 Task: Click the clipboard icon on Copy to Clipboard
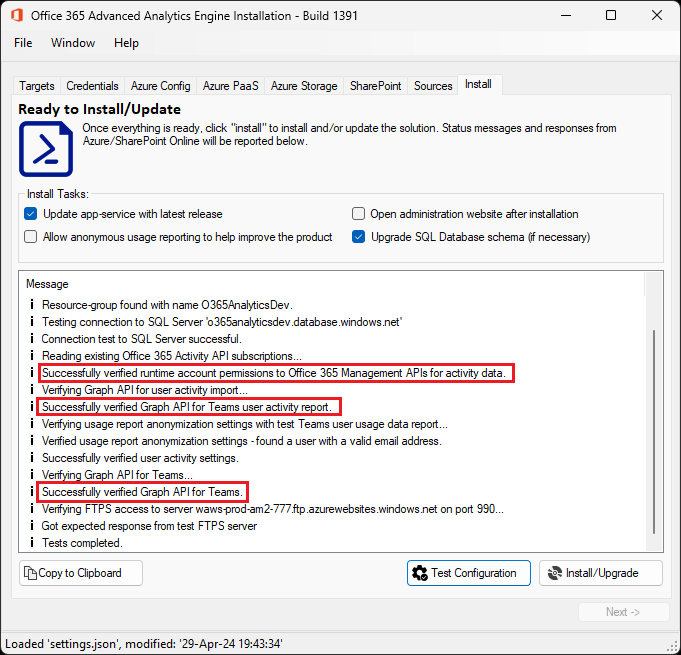coord(30,573)
